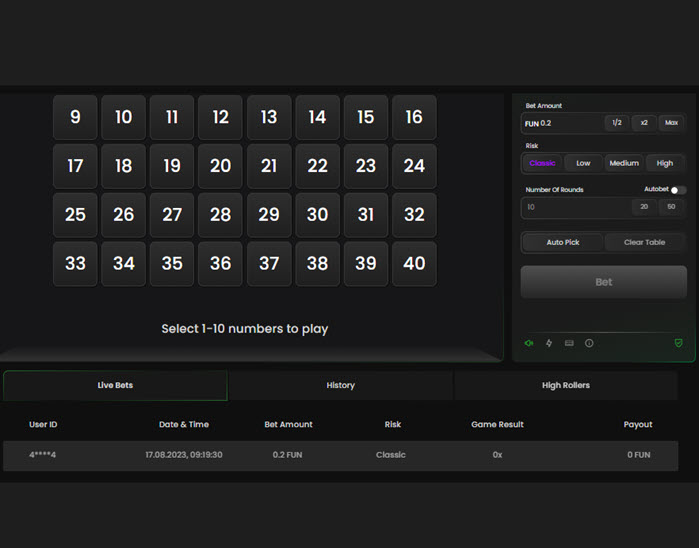Toggle the Autobet switch

(x=678, y=190)
